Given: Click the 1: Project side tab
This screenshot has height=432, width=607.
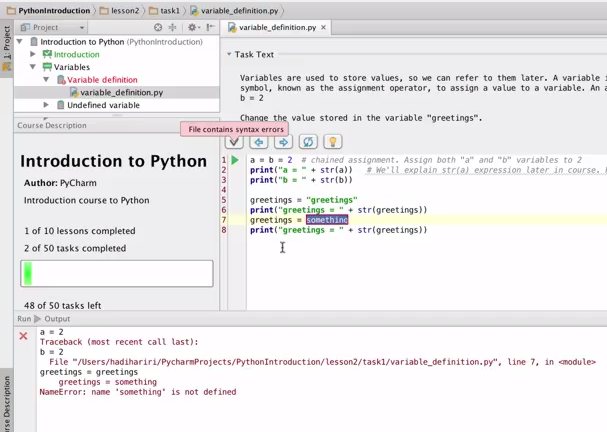Looking at the screenshot, I should coord(7,48).
